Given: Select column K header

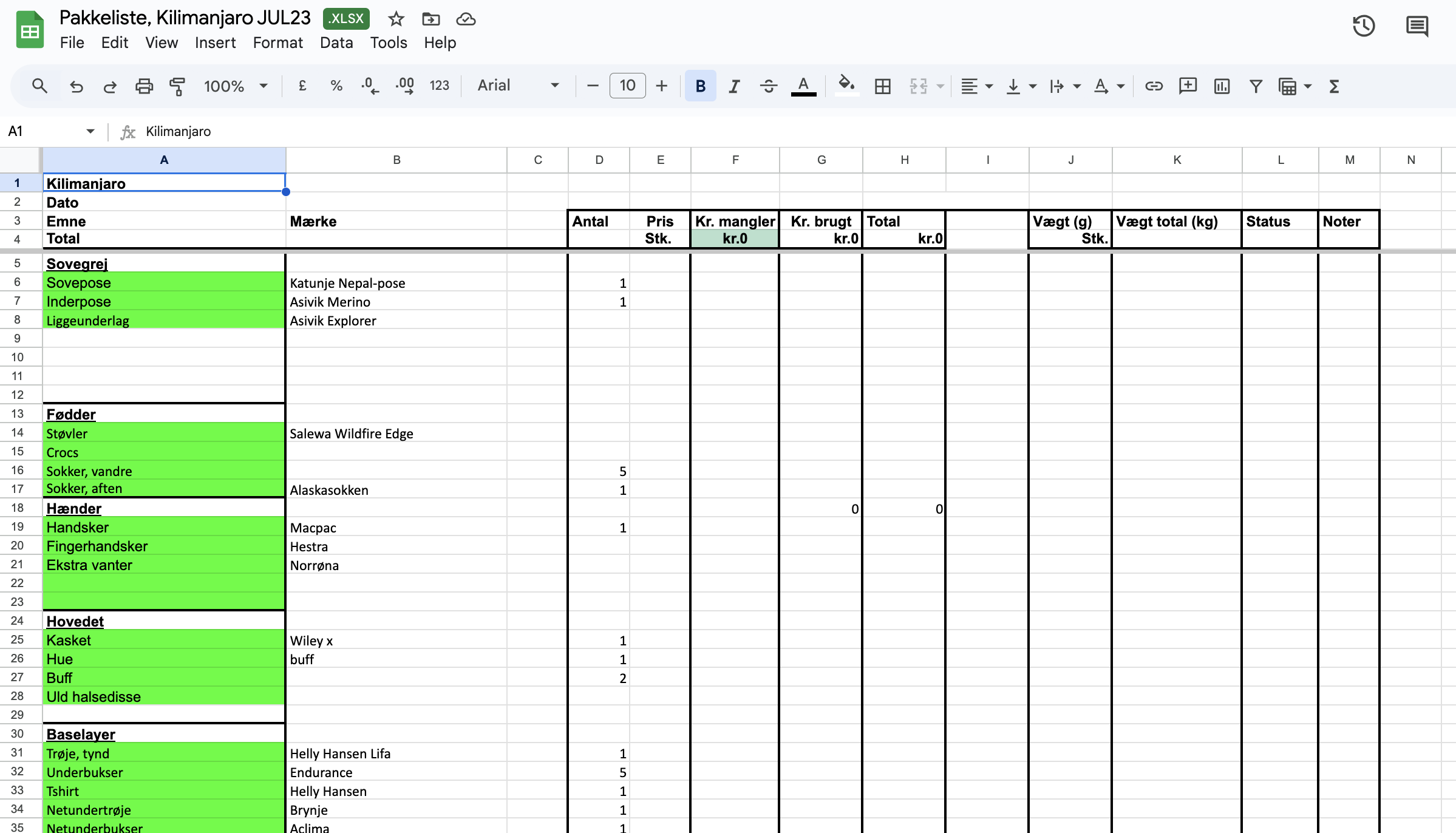Looking at the screenshot, I should point(1177,160).
